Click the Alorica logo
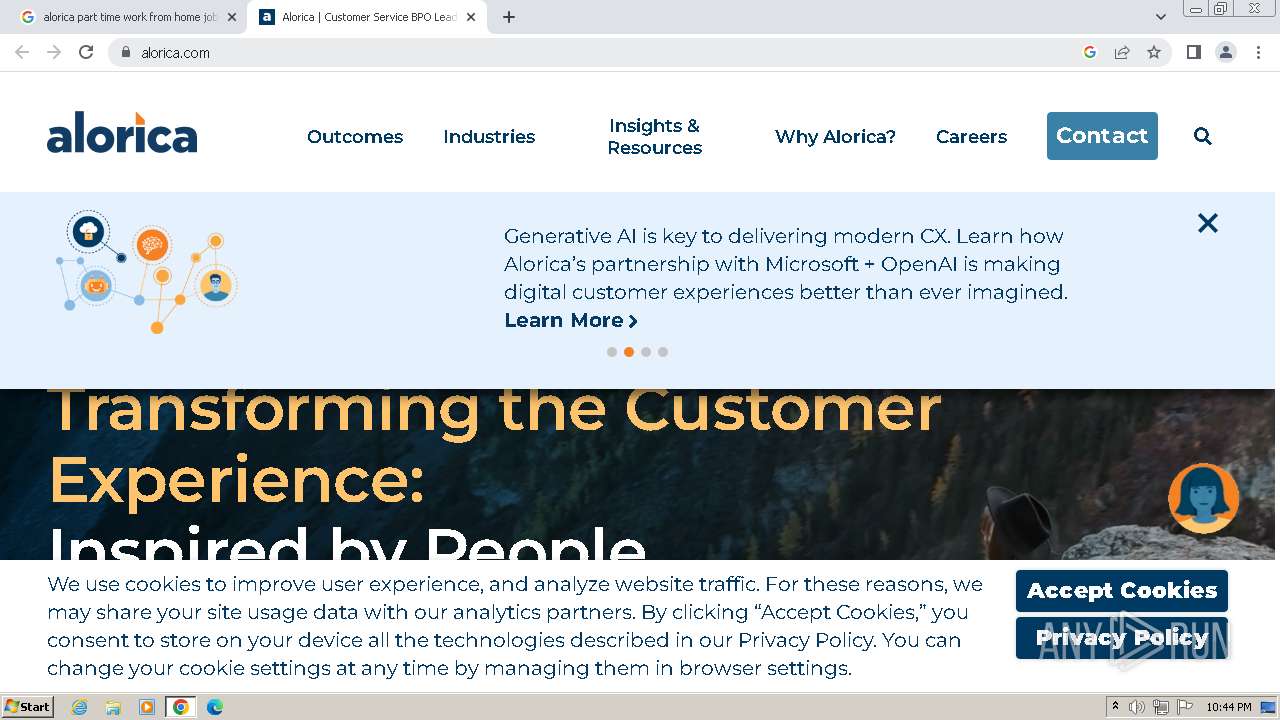The image size is (1280, 720). 122,133
